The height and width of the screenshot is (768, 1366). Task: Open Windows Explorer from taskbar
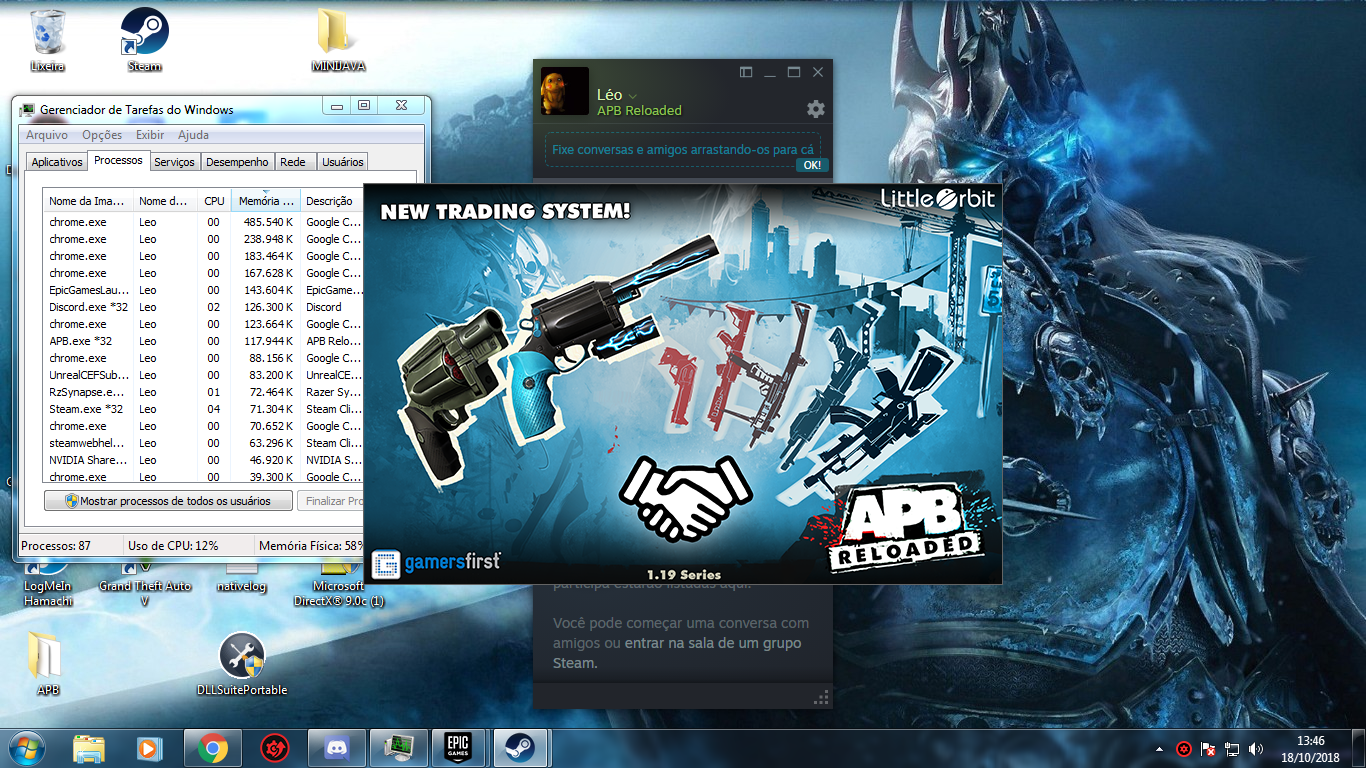click(x=89, y=748)
